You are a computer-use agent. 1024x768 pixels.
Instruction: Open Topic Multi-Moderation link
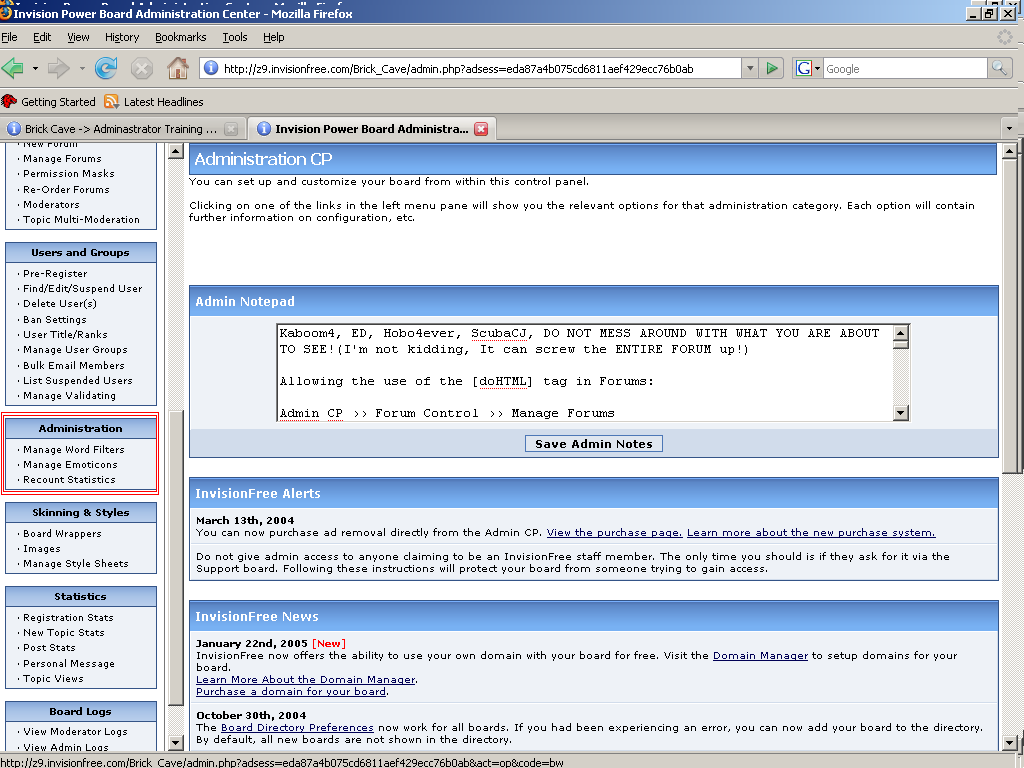[x=81, y=219]
